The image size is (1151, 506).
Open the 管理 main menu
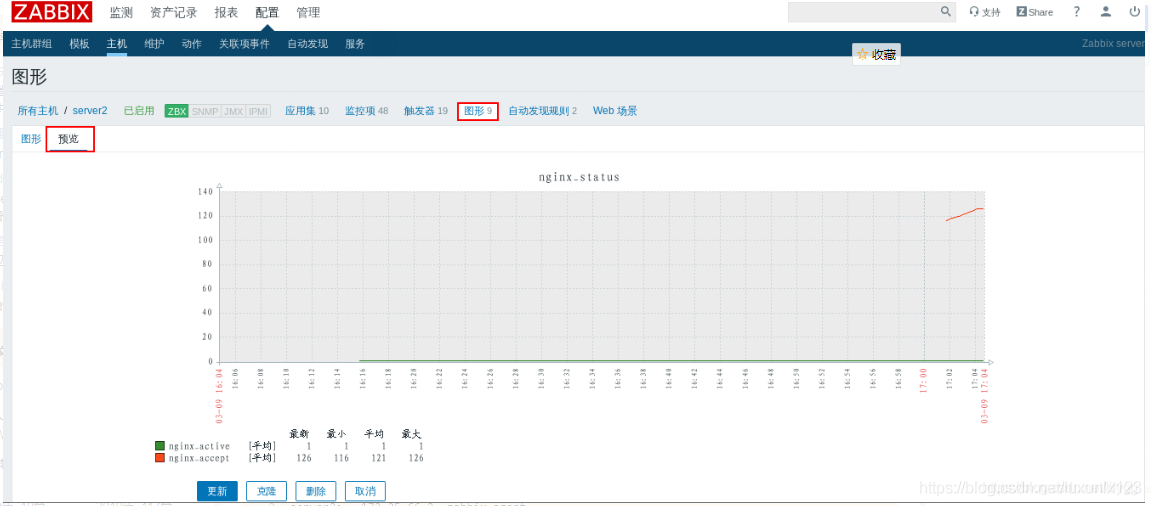pyautogui.click(x=308, y=12)
